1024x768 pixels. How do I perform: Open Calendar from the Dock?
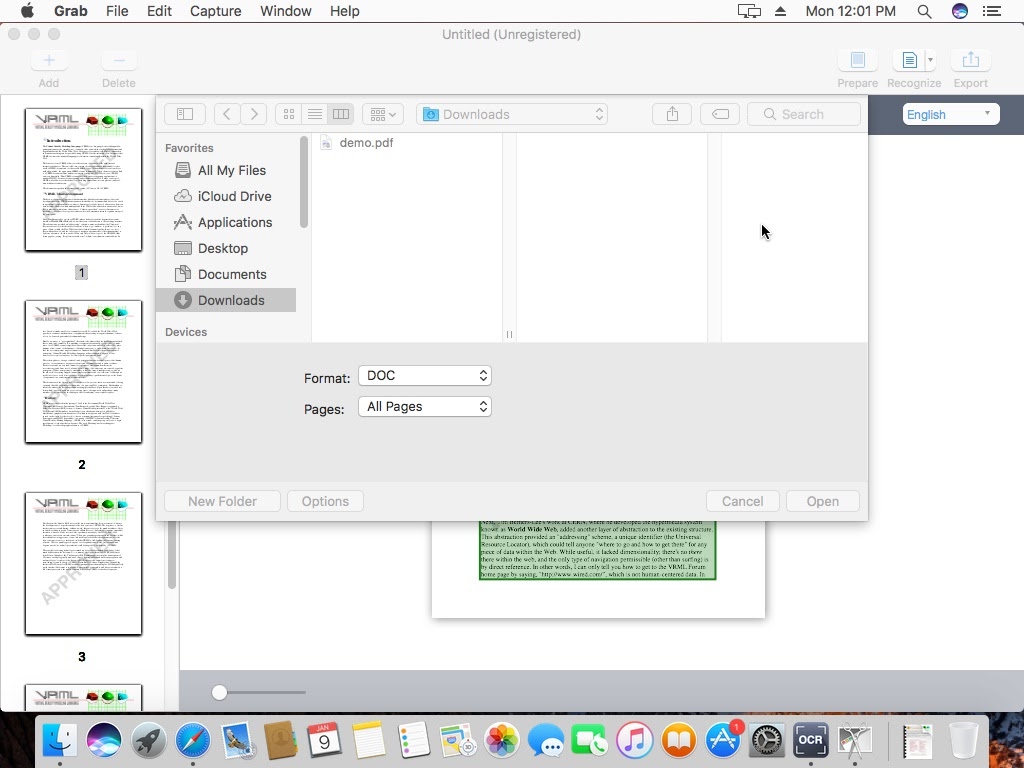pyautogui.click(x=325, y=740)
